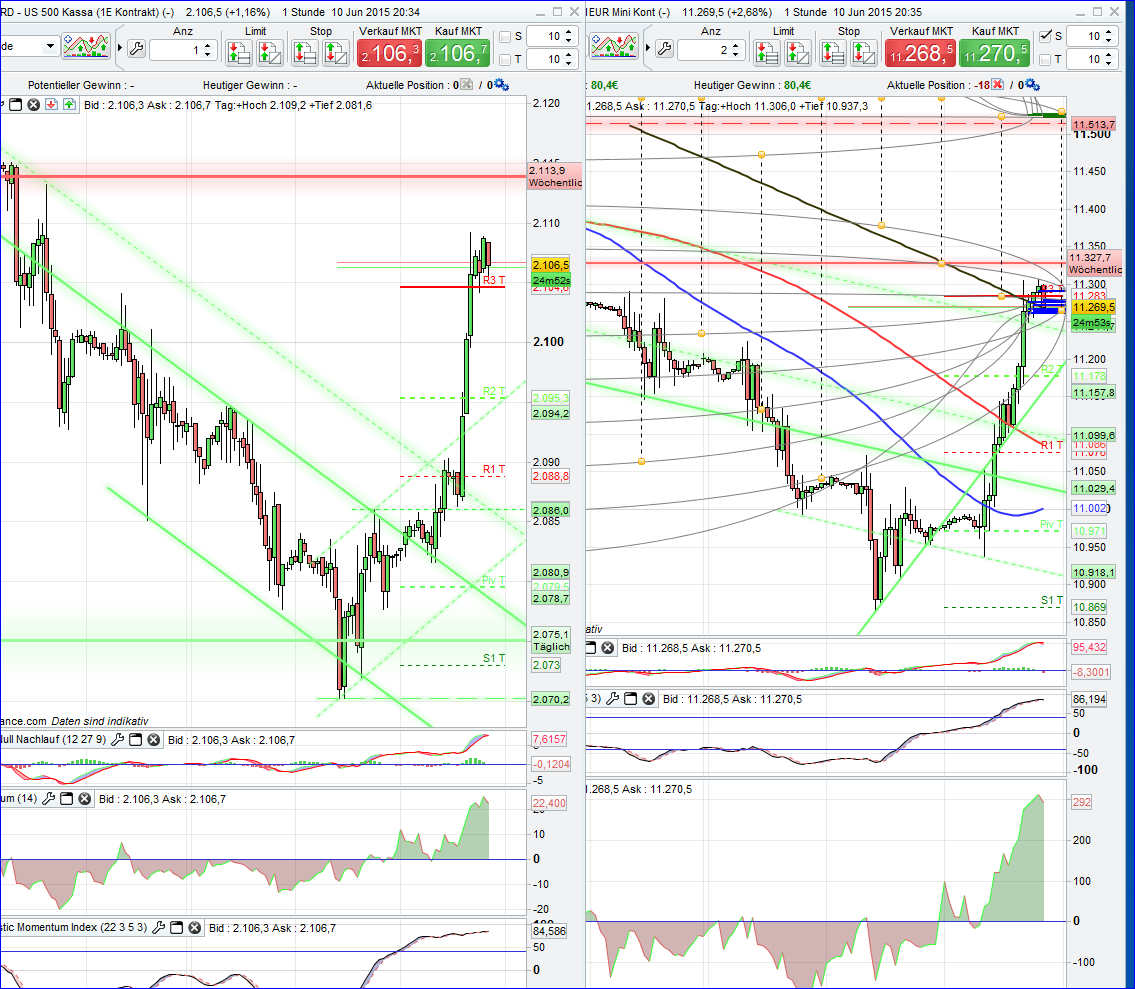Open chart settings with the wrench icon on US 500 chart
Screen dimensions: 1135x989
coord(136,48)
